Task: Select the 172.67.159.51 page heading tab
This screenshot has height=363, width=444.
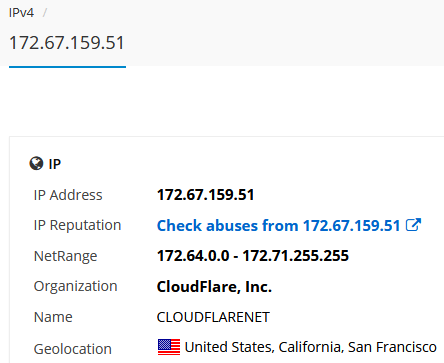Action: point(67,43)
